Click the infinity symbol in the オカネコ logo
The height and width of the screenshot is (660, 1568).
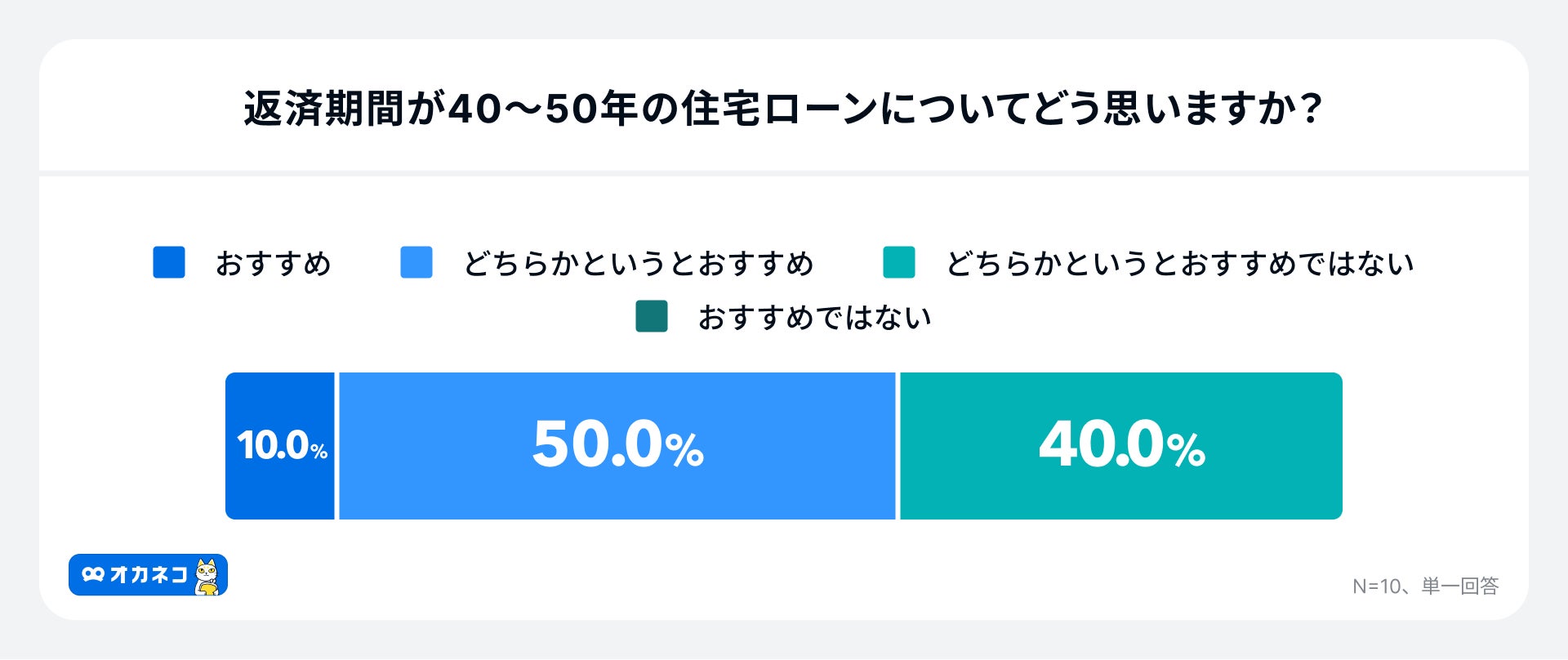(x=93, y=575)
